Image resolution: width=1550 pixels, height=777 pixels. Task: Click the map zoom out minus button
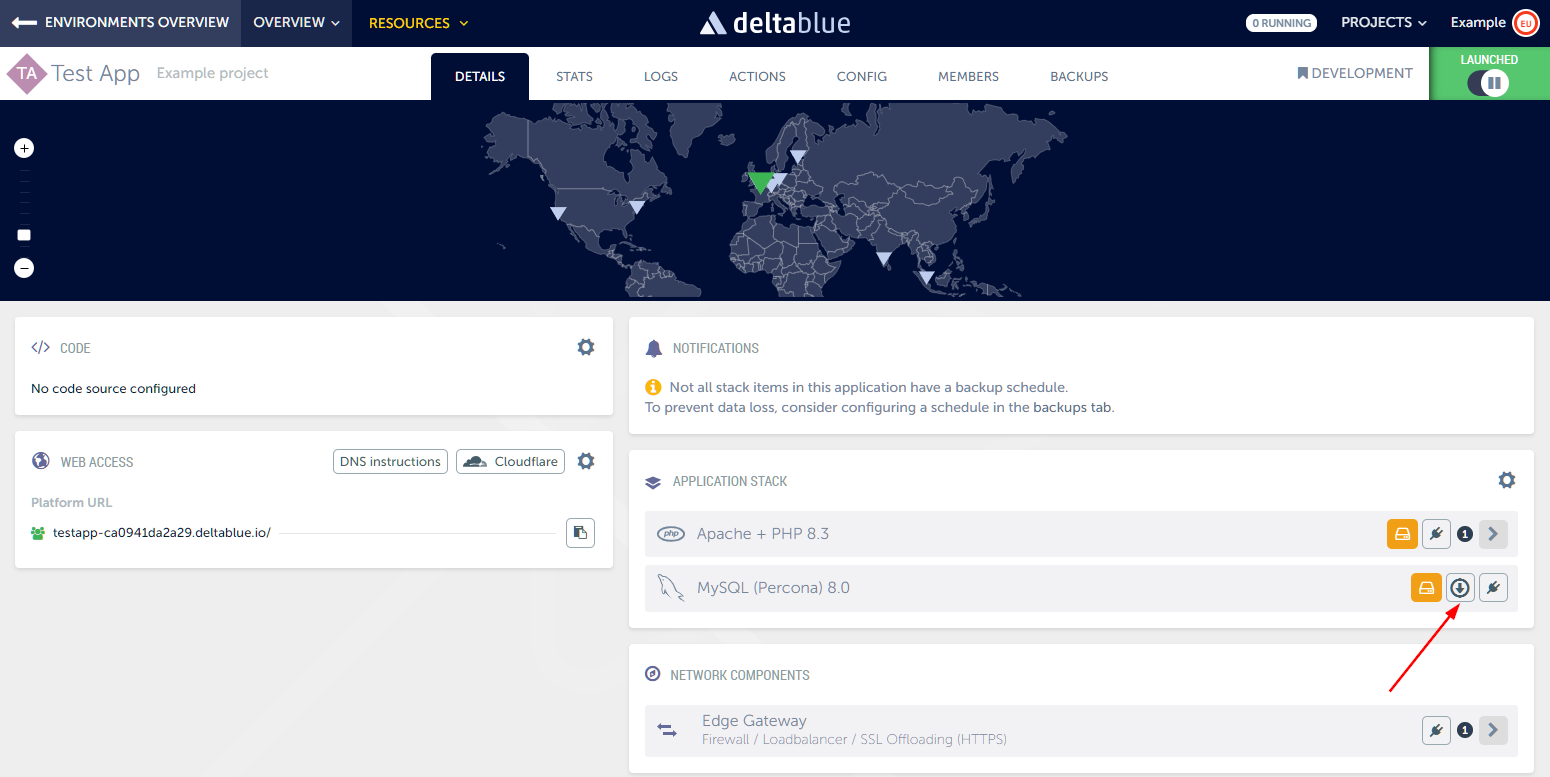[24, 268]
